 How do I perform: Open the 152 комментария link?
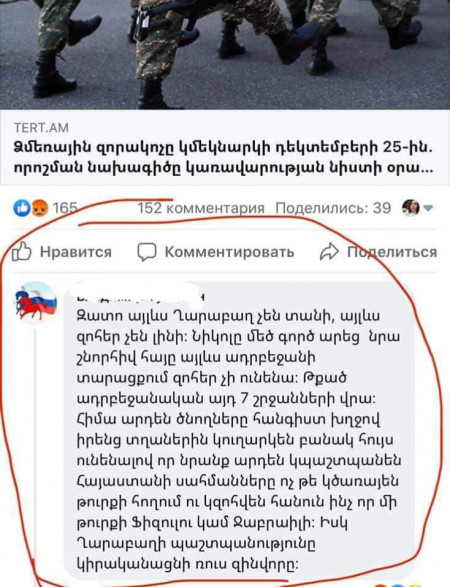201,208
